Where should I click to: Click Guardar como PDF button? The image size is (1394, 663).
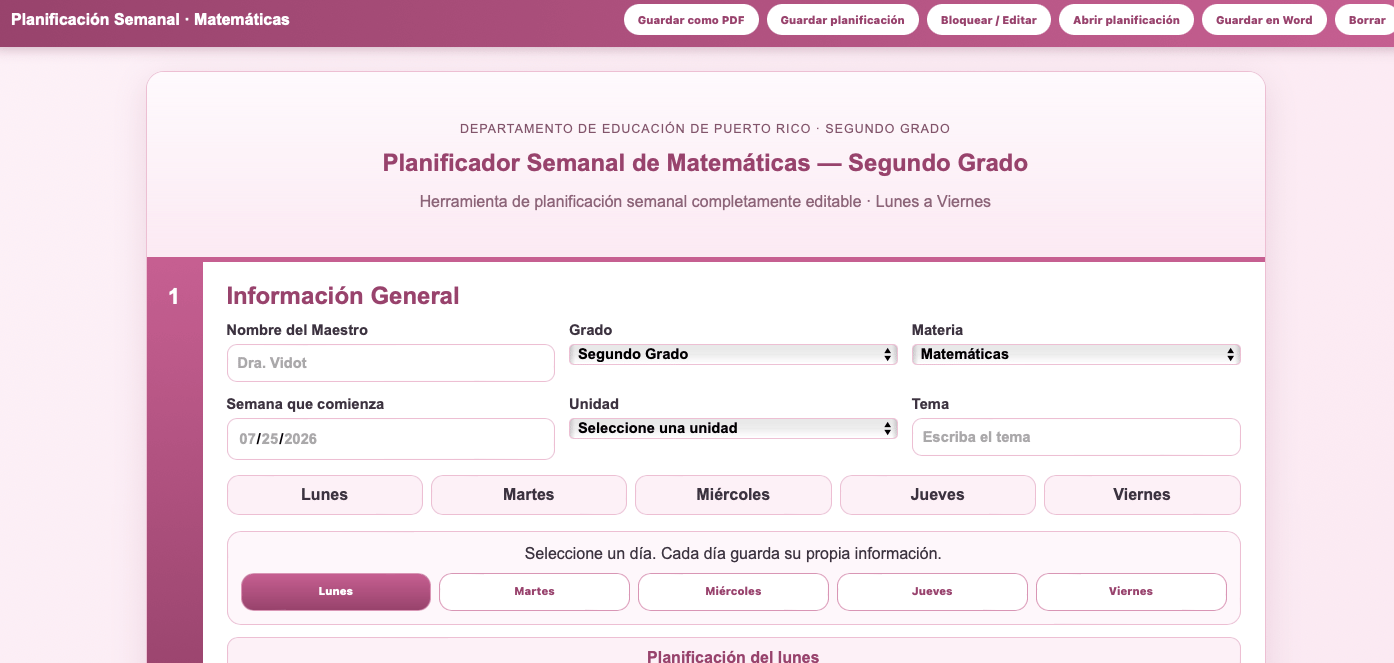(x=691, y=20)
